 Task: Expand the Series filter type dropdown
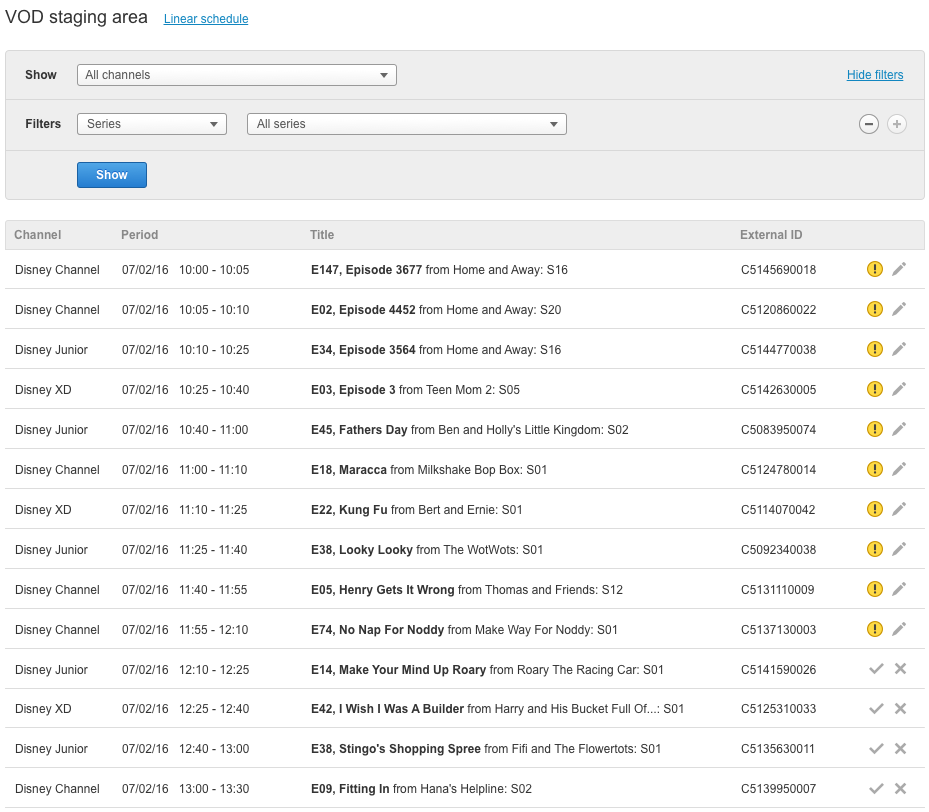[x=152, y=124]
